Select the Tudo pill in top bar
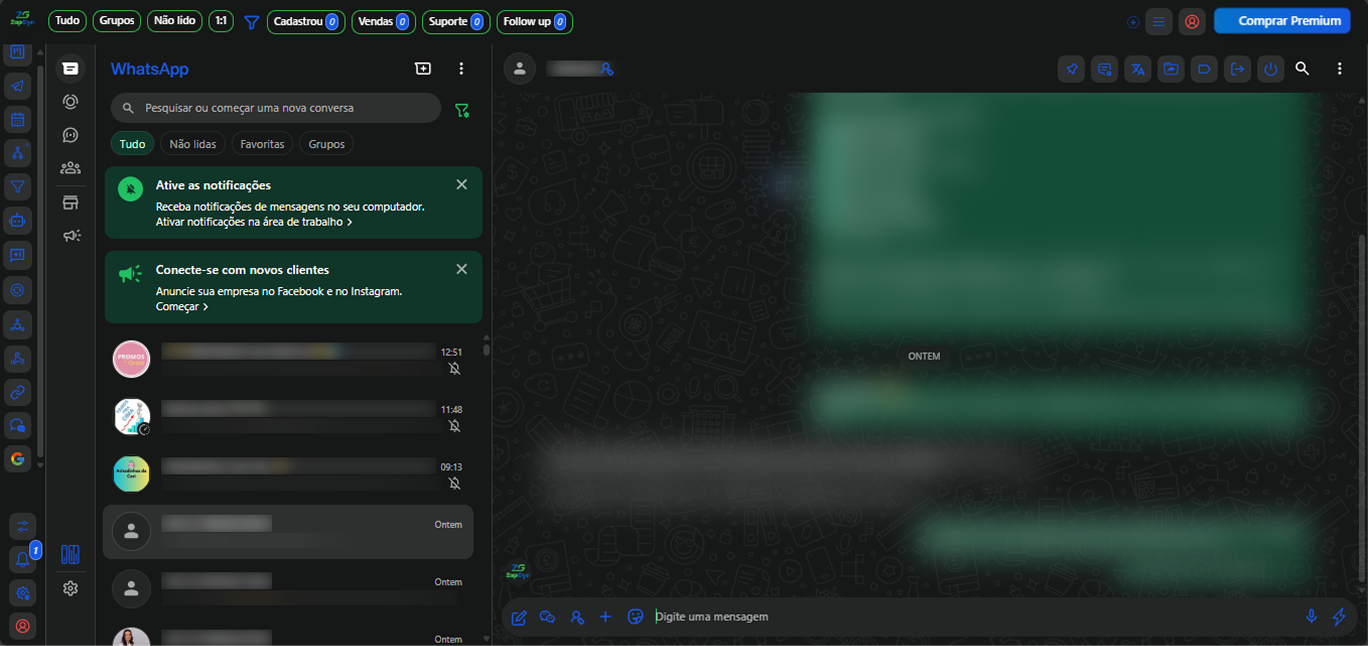1368x646 pixels. tap(67, 21)
